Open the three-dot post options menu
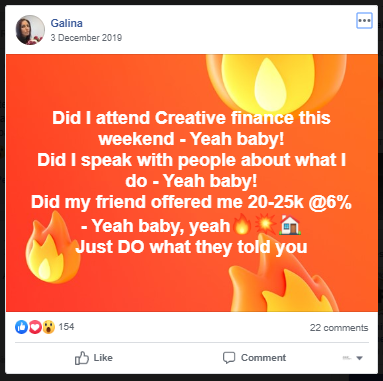The height and width of the screenshot is (381, 383). pyautogui.click(x=364, y=21)
